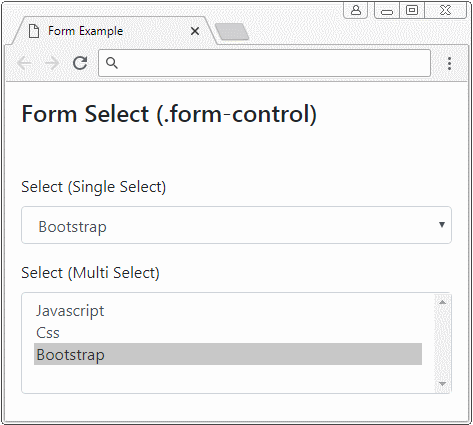The height and width of the screenshot is (425, 473).
Task: Open the three-dot browser menu
Action: pos(449,63)
